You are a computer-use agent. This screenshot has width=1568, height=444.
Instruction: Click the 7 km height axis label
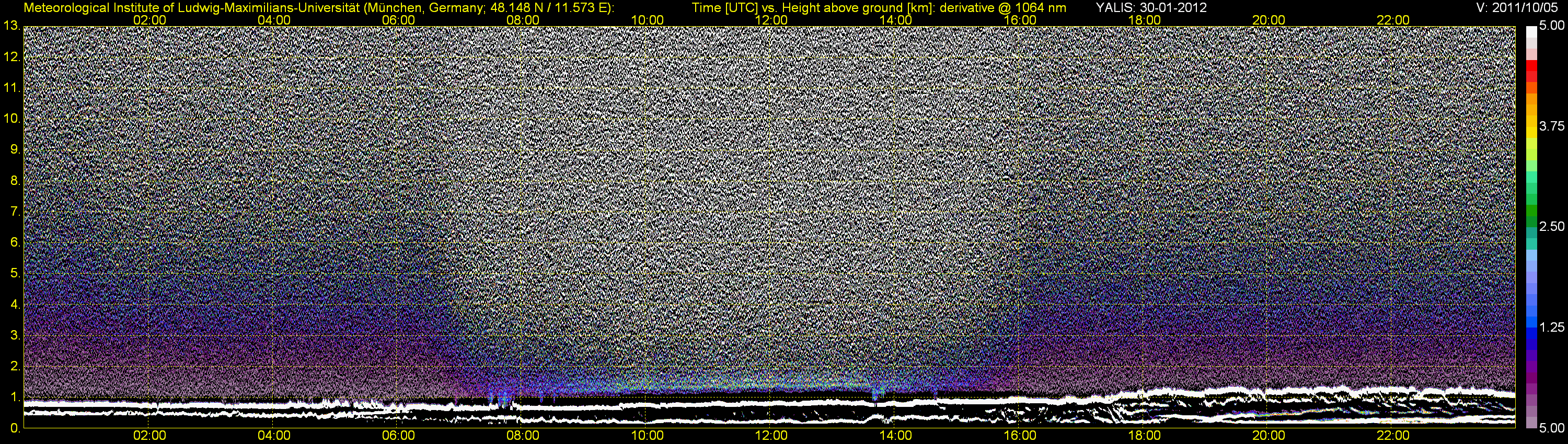point(15,212)
